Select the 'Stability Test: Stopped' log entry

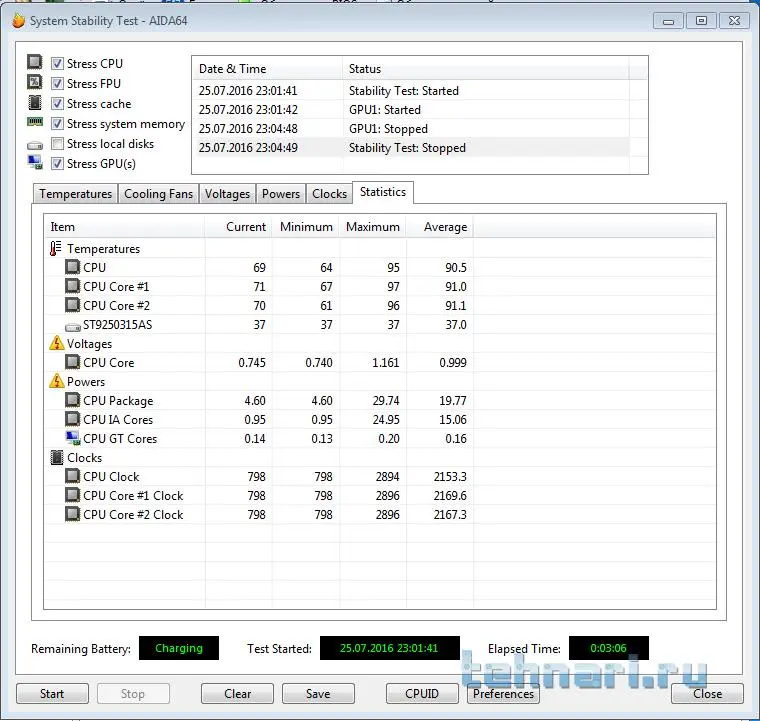(x=411, y=147)
